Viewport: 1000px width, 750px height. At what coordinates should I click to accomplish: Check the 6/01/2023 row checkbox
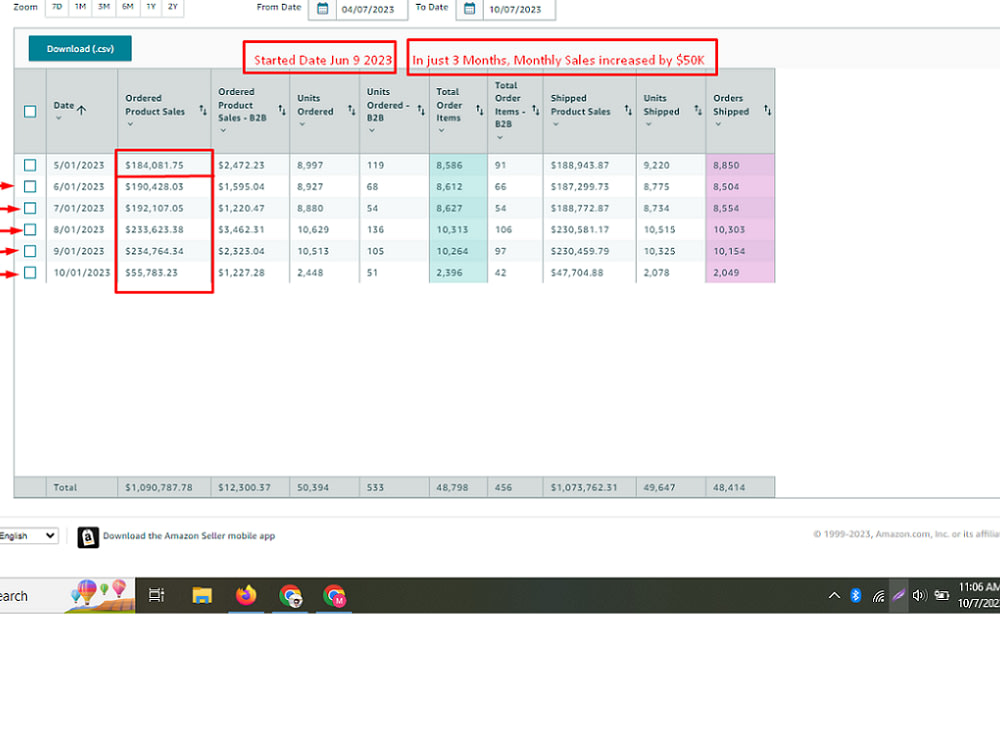click(x=30, y=186)
